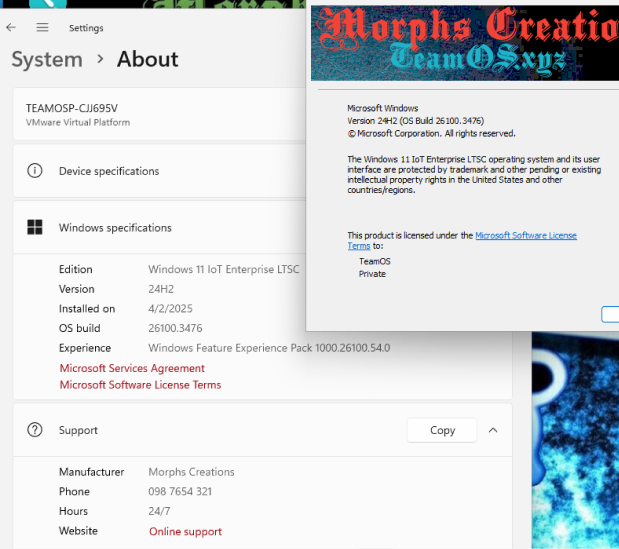The height and width of the screenshot is (549, 619).
Task: Click the TeamOS licensee name in dialog
Action: pyautogui.click(x=375, y=261)
